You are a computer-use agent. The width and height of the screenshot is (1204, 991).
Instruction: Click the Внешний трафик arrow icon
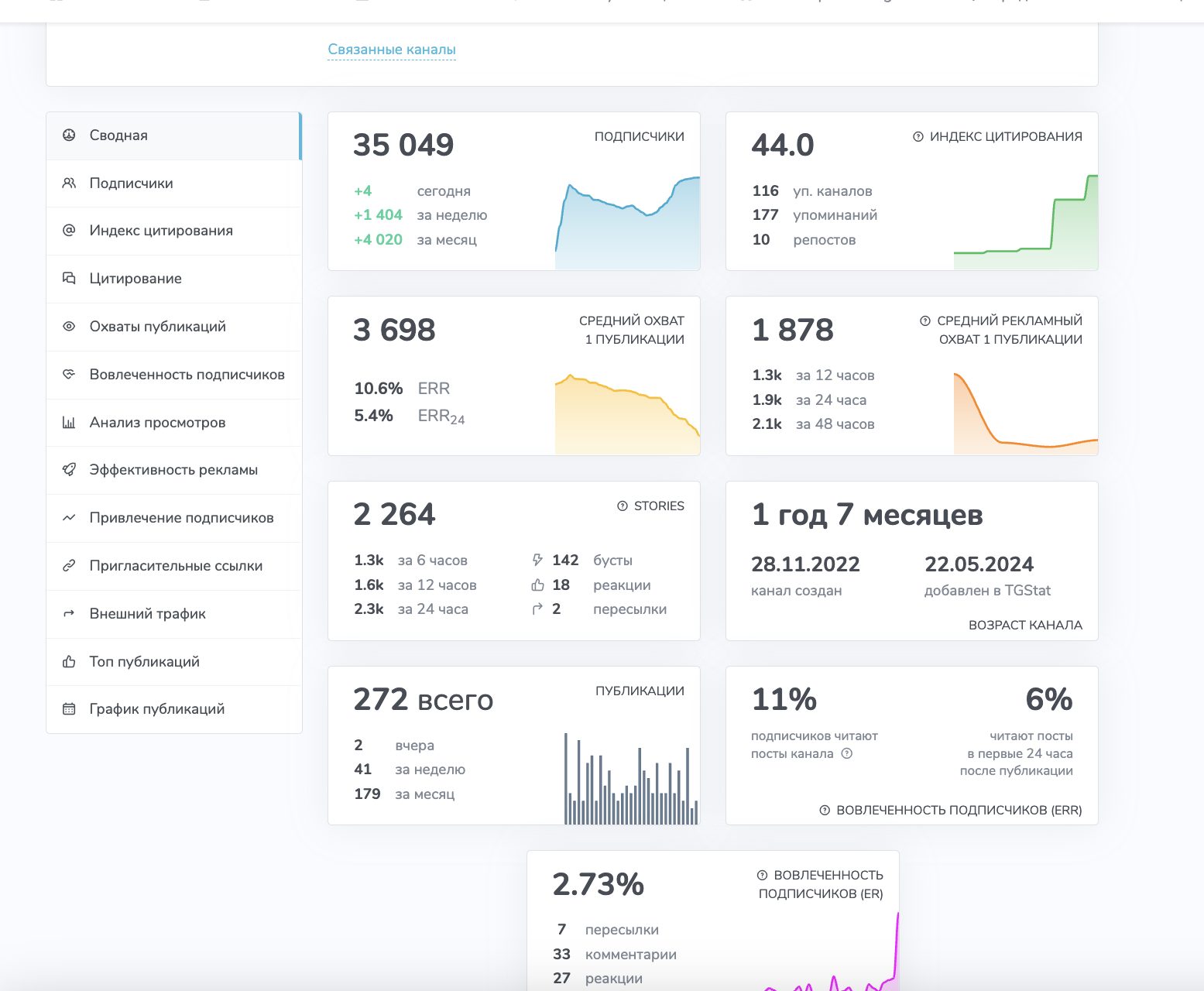pos(69,613)
